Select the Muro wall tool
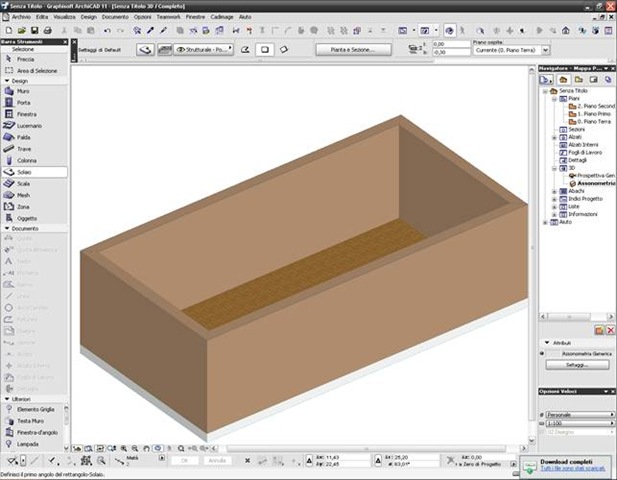Image resolution: width=617 pixels, height=480 pixels. click(x=24, y=91)
